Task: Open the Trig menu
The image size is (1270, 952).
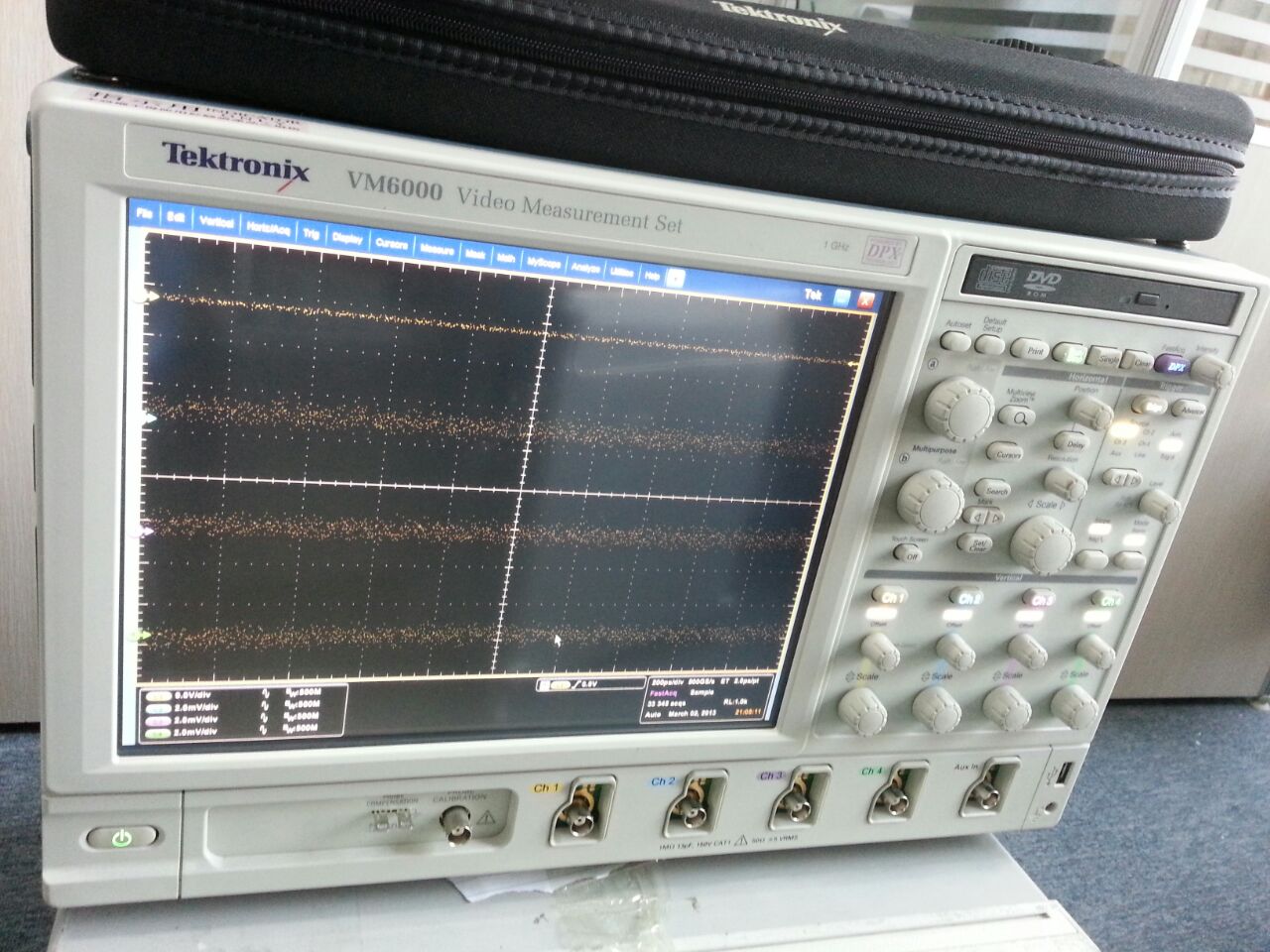Action: pos(312,232)
